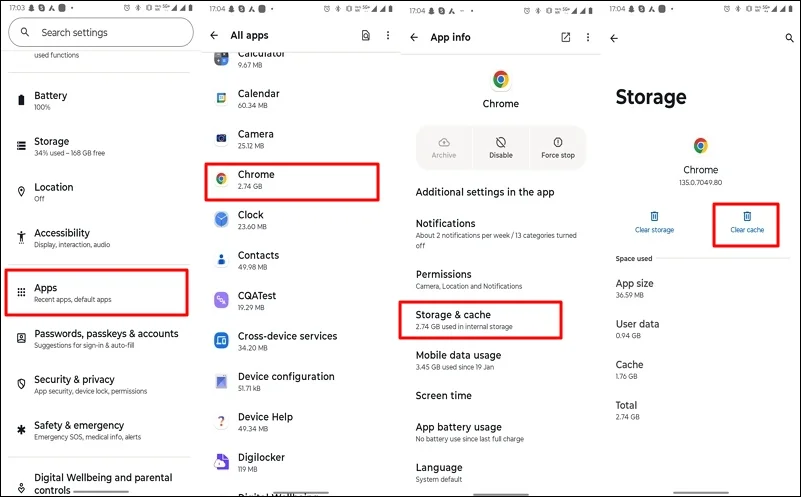This screenshot has width=801, height=497.
Task: Click the Passwords account icon
Action: coord(21,338)
